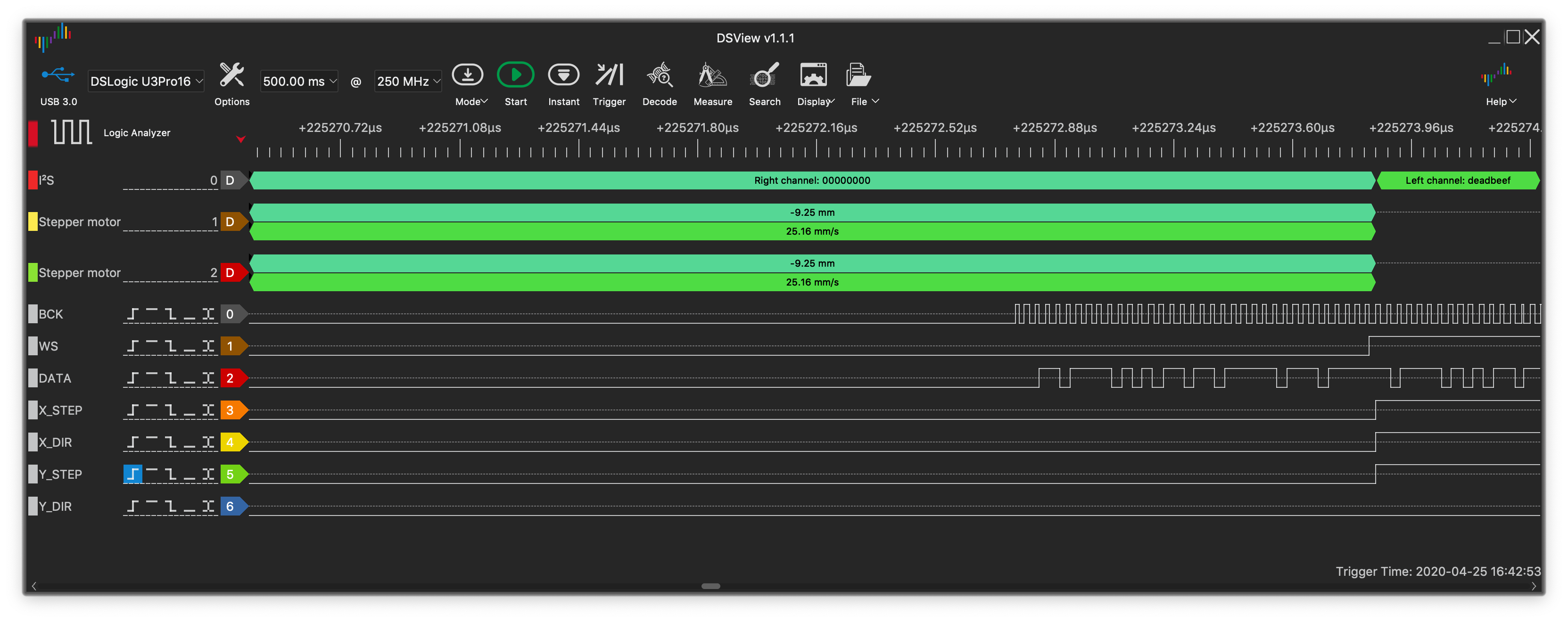Open device Options wrench icon
Screen dimensions: 1568x622
point(231,75)
